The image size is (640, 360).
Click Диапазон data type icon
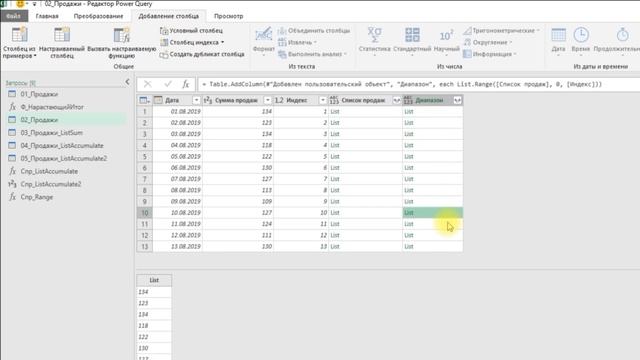point(408,100)
